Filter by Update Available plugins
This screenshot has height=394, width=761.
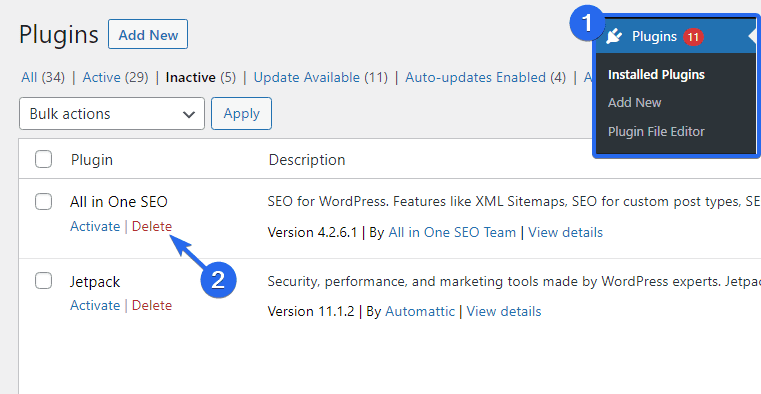tap(320, 78)
